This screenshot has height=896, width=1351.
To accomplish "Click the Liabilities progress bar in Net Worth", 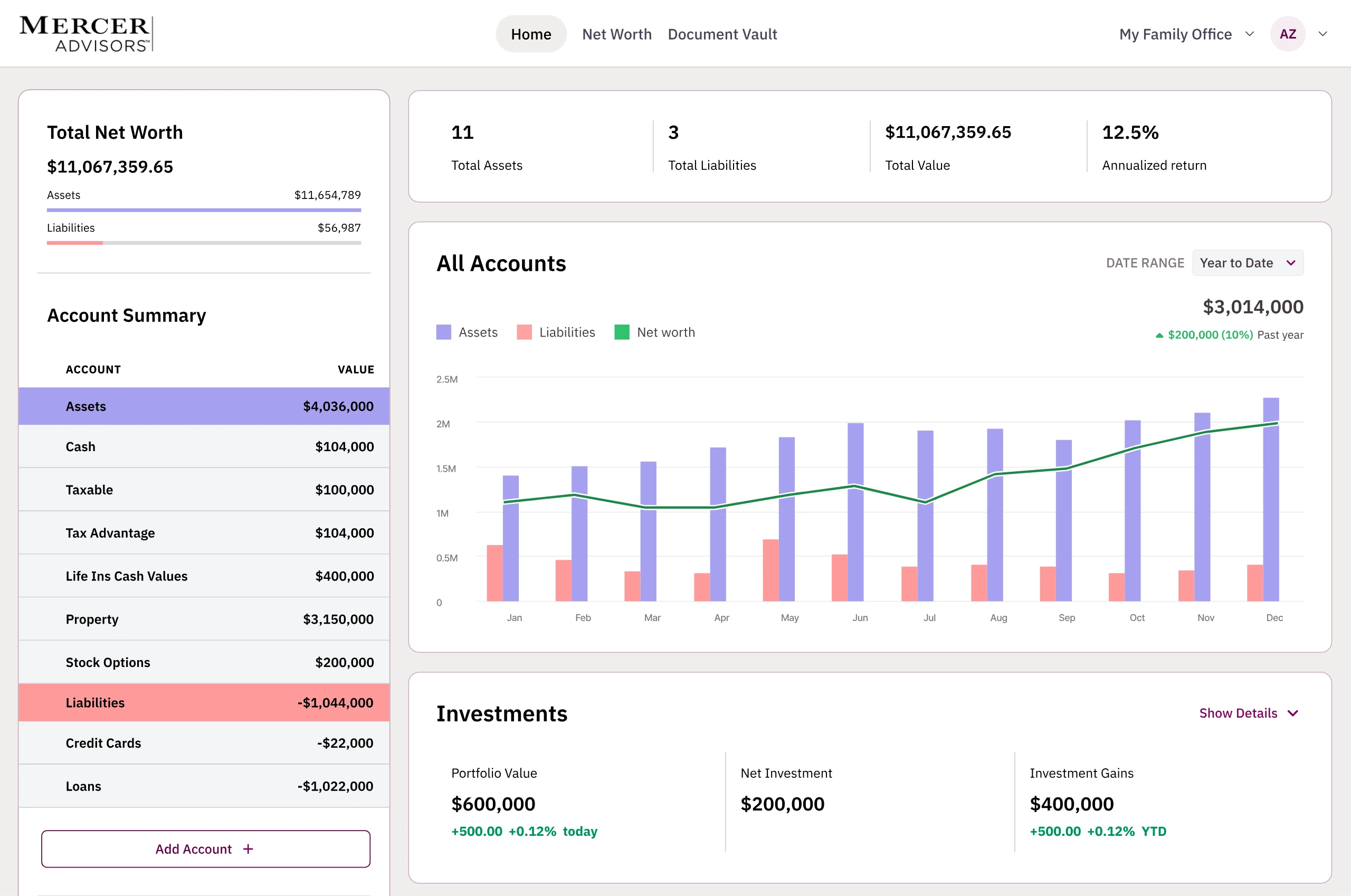I will (204, 243).
